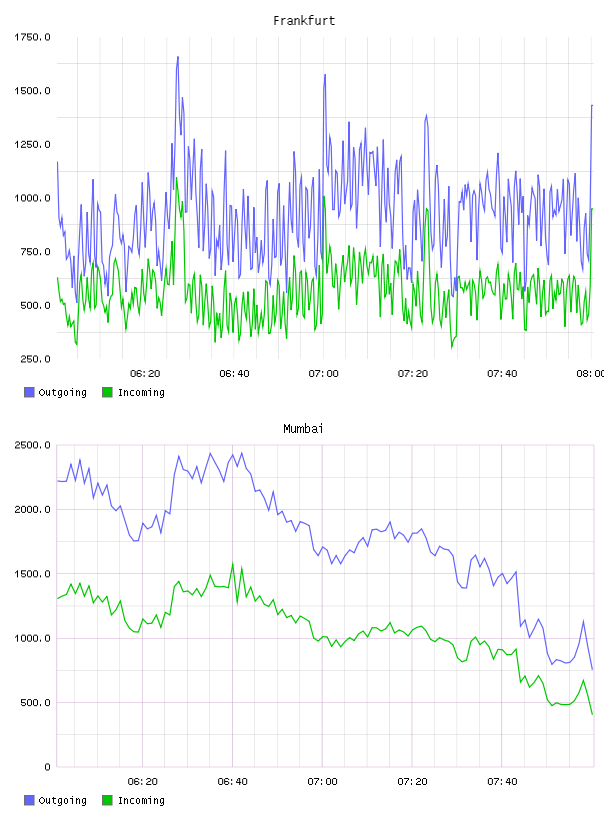Click Frankfurt's Outgoing legend label
This screenshot has width=608, height=816.
[62, 392]
